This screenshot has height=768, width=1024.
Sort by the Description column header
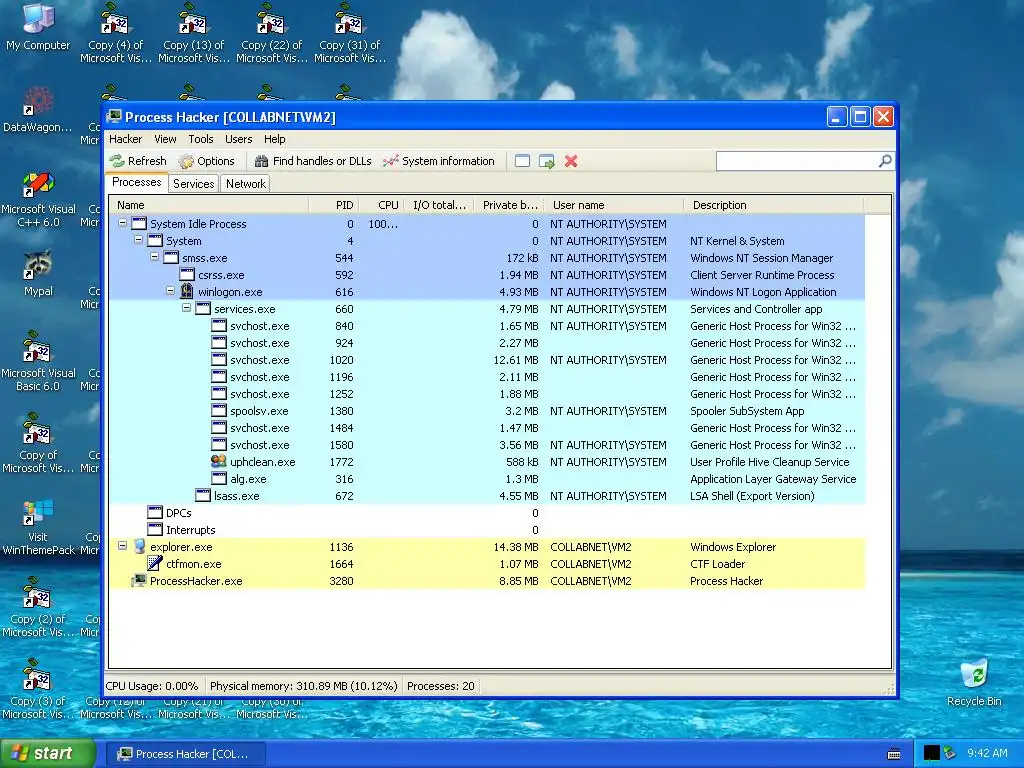click(774, 205)
